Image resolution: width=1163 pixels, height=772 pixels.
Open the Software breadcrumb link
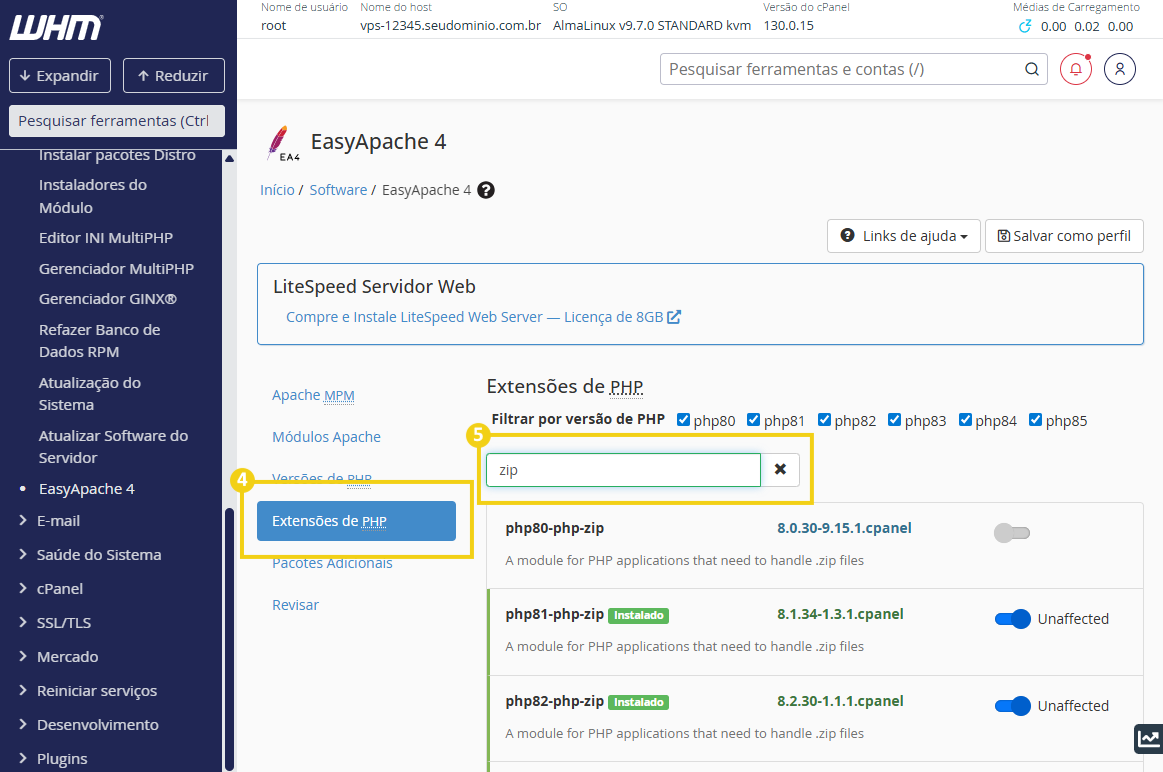click(338, 189)
